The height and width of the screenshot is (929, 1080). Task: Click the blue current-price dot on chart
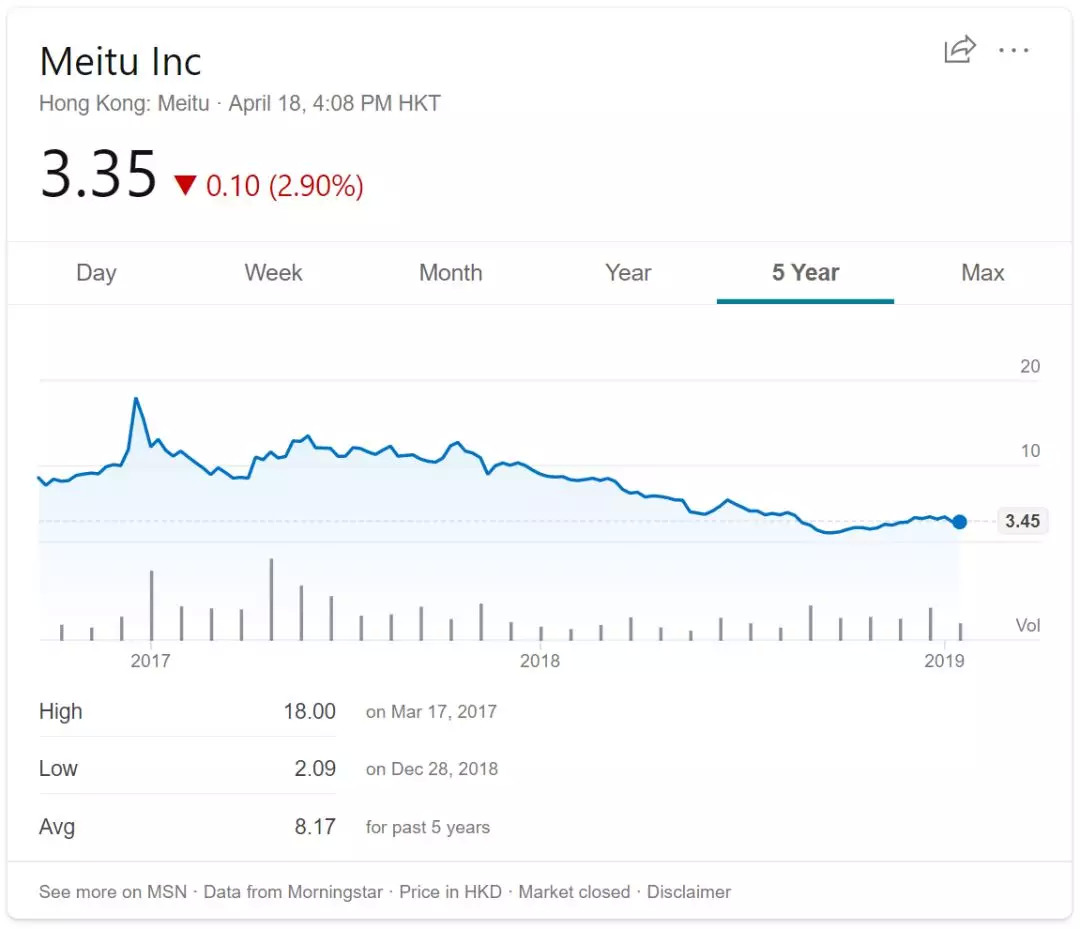960,521
